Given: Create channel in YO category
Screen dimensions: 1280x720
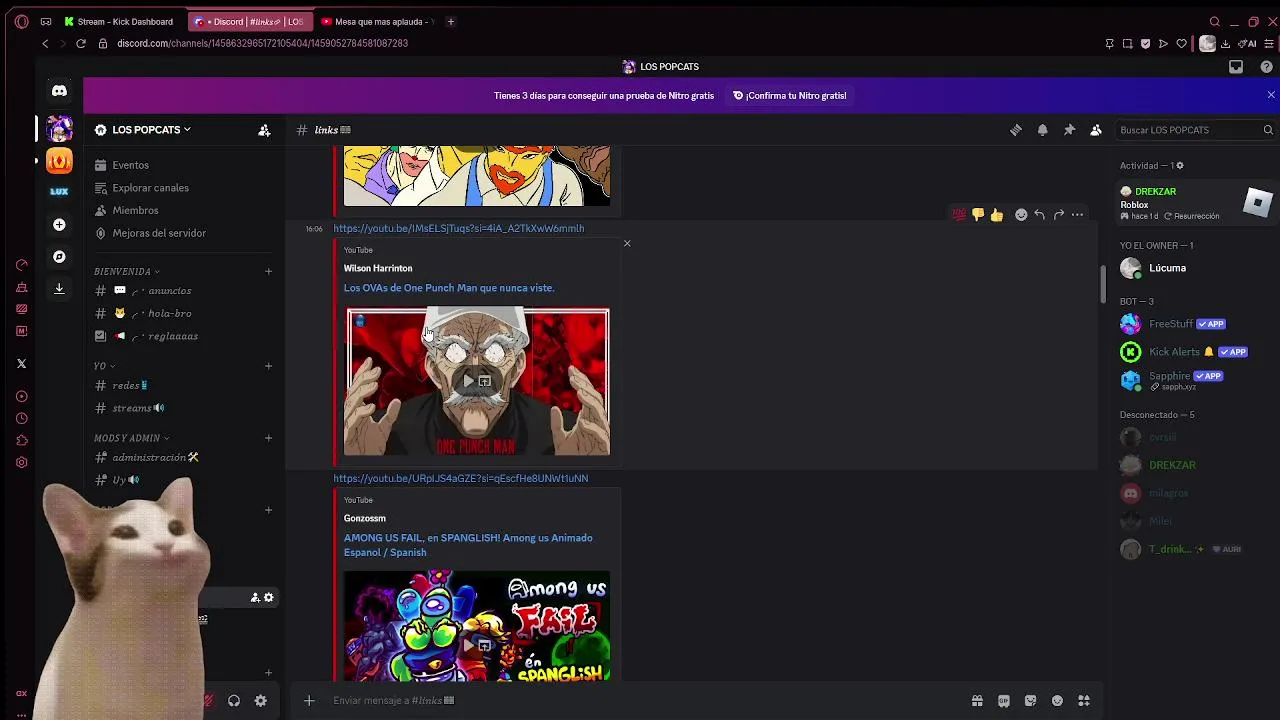Looking at the screenshot, I should 268,366.
